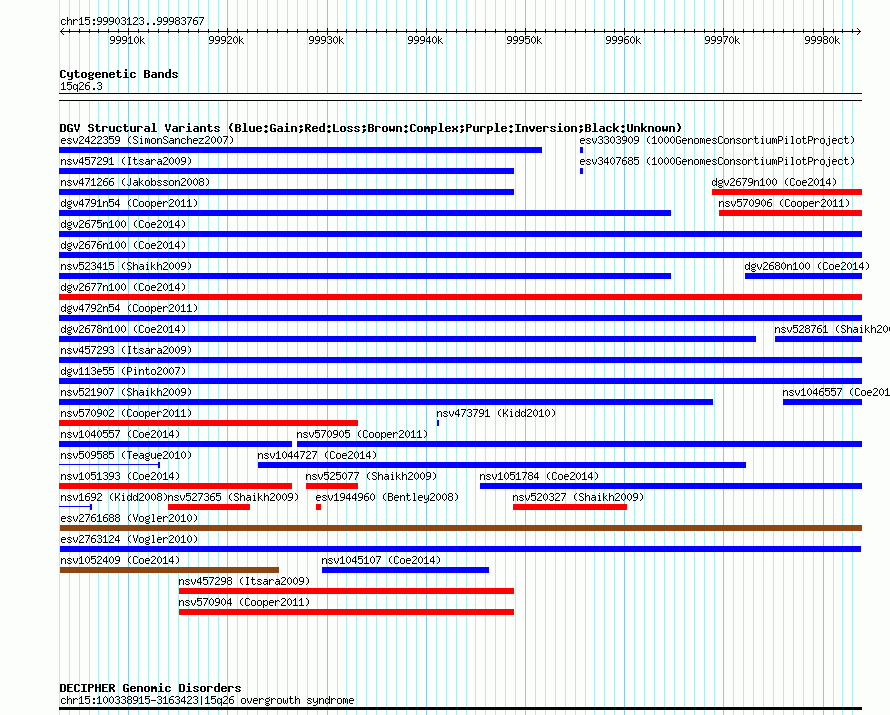Click dgv4791n54 (Cooper2011) label
Viewport: 890px width, 715px height.
tap(129, 203)
